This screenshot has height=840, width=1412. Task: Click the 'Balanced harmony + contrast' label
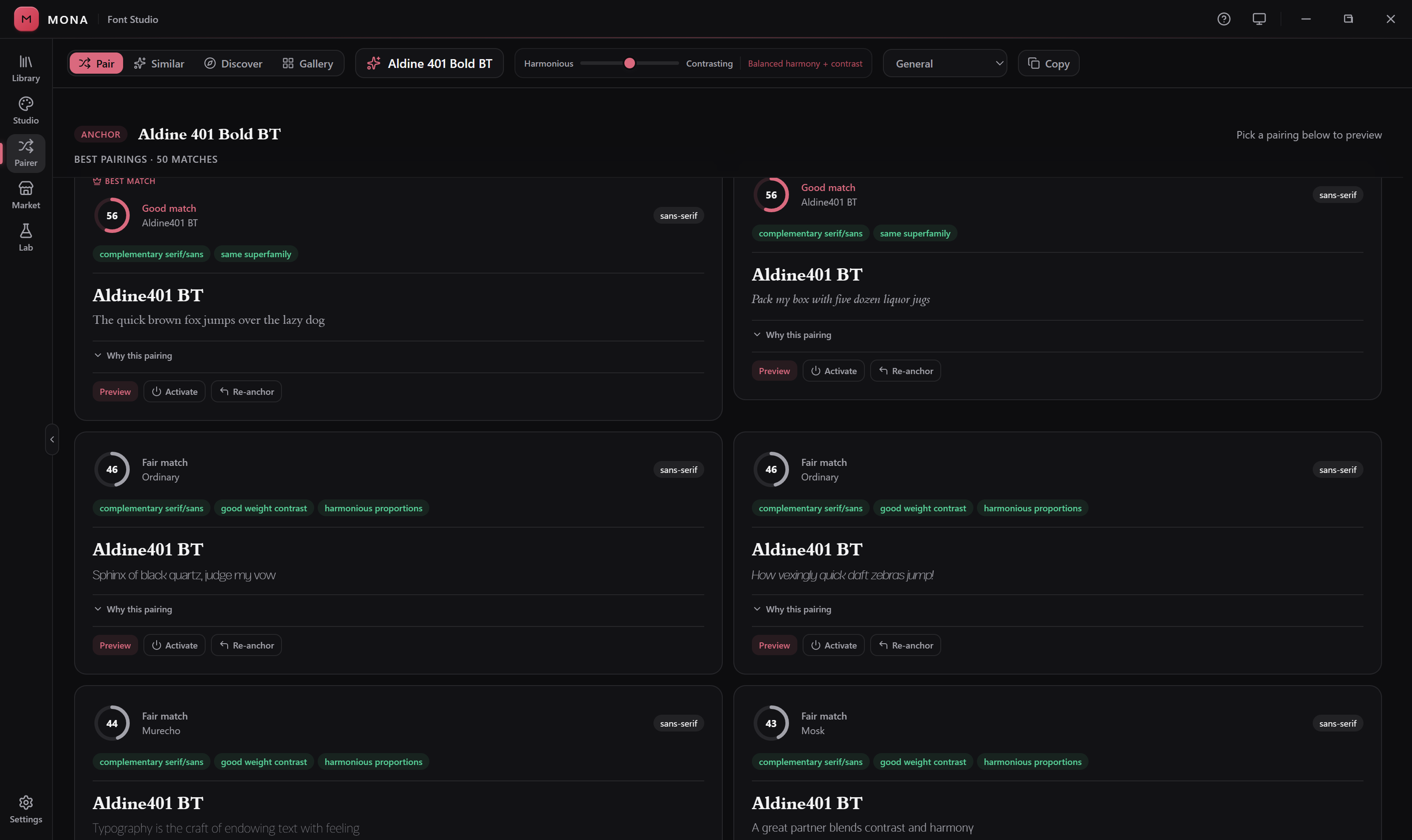pyautogui.click(x=805, y=64)
